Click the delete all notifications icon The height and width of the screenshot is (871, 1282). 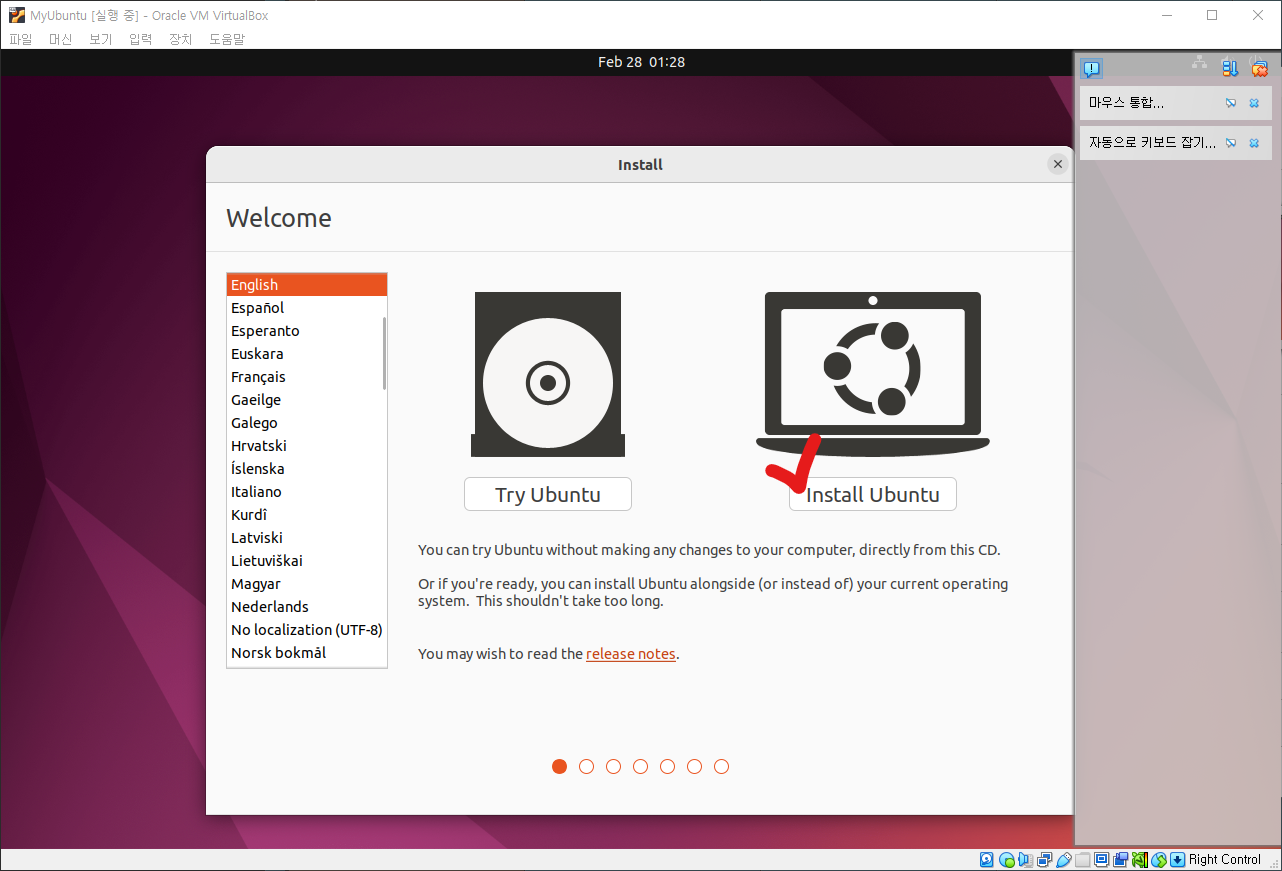coord(1260,68)
